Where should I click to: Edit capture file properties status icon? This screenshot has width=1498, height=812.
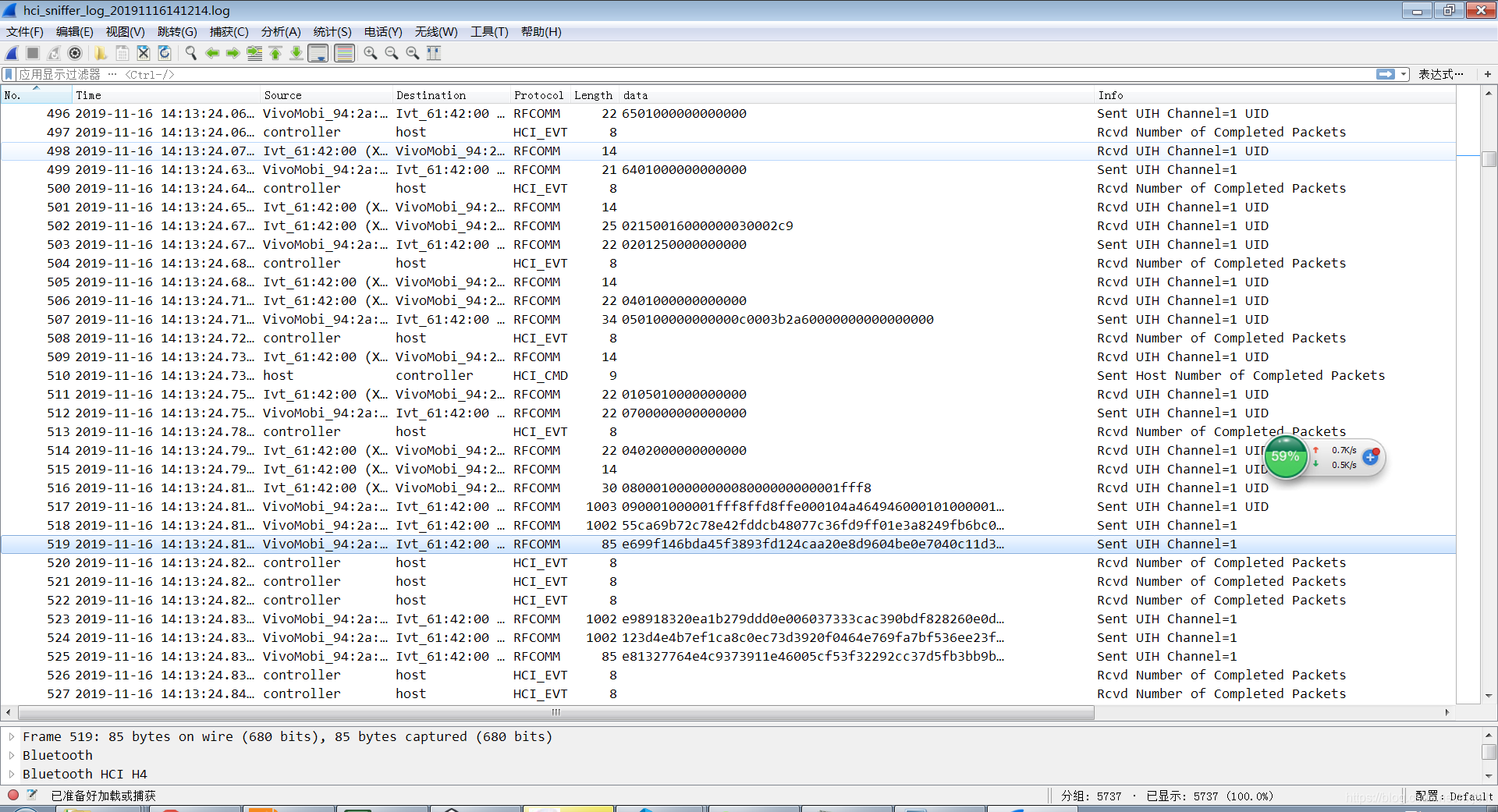[x=32, y=795]
